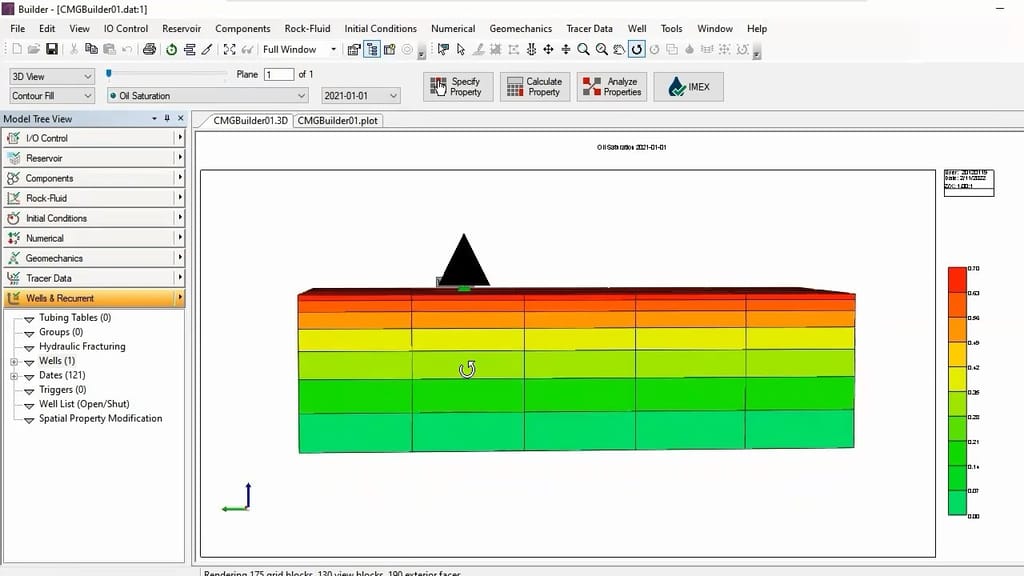This screenshot has width=1024, height=576.
Task: Open the Model Tree View panel options arrow
Action: pyautogui.click(x=154, y=118)
